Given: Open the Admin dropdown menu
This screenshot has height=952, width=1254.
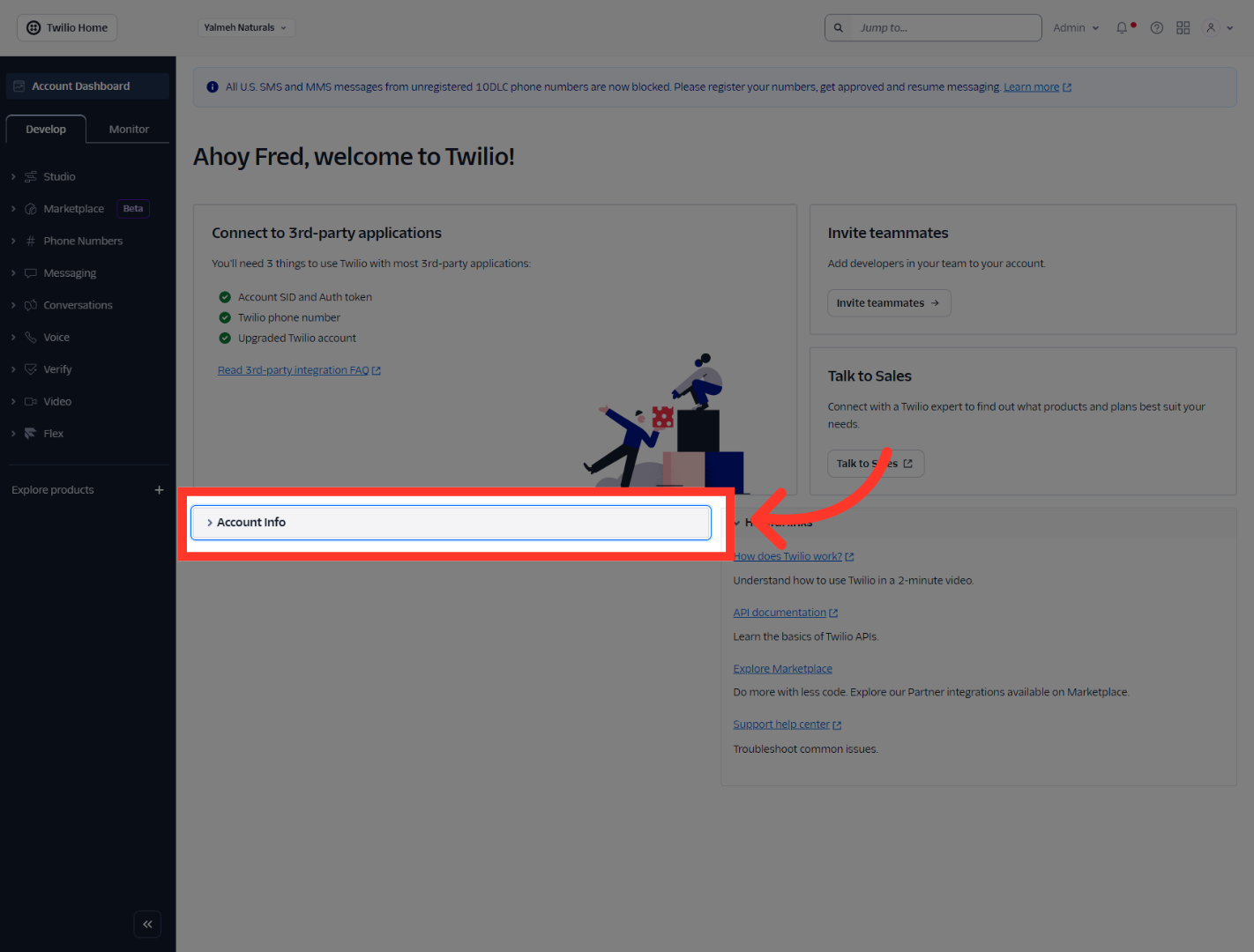Looking at the screenshot, I should coord(1076,28).
